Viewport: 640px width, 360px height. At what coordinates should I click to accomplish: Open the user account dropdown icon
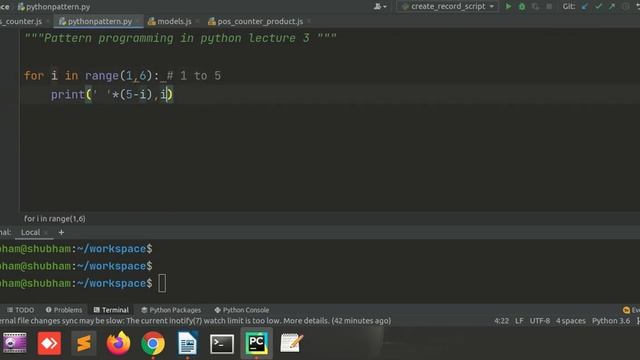coord(380,7)
